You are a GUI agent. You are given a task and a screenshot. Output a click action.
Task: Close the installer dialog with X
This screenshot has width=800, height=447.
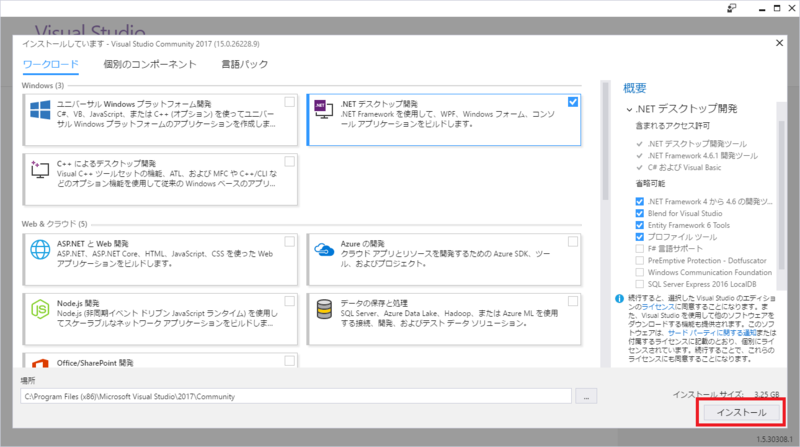[x=779, y=43]
